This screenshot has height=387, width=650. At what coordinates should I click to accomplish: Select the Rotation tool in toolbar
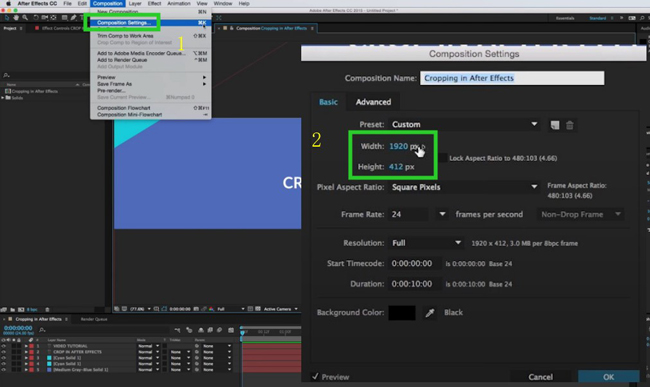point(36,18)
